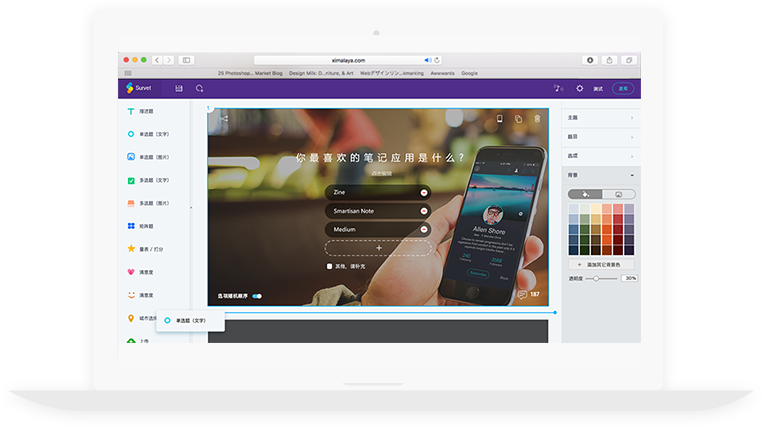Click the bookmarks grid icon
This screenshot has width=762, height=427.
point(128,73)
